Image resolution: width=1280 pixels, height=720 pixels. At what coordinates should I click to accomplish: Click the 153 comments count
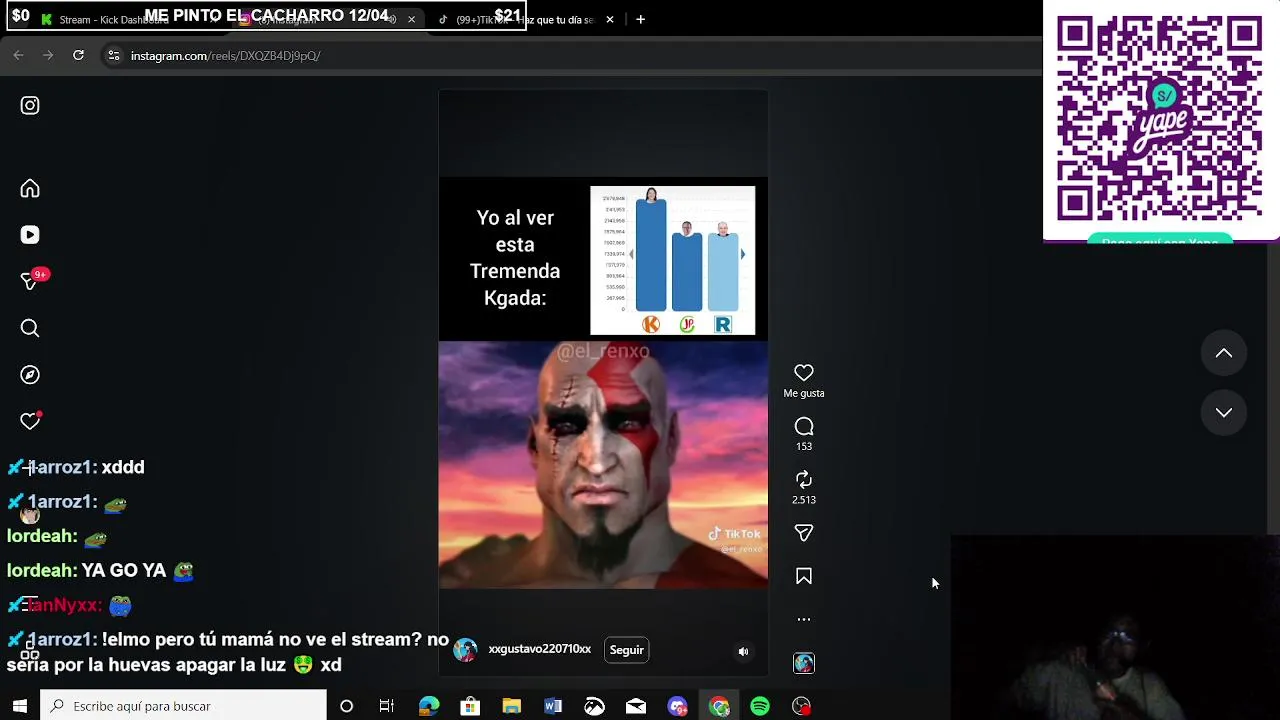coord(804,446)
